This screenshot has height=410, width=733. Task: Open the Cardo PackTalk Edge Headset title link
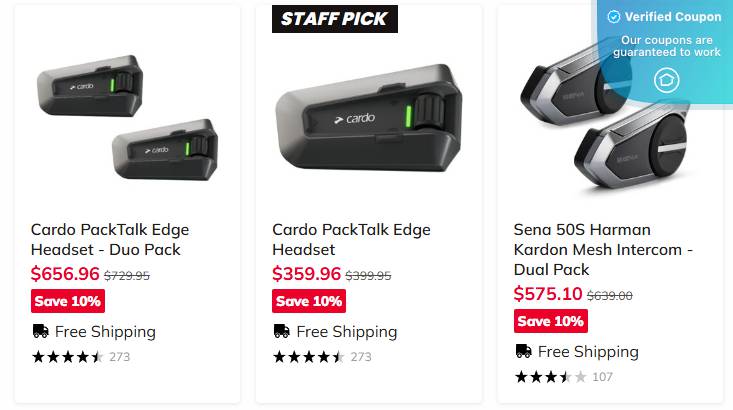pos(351,239)
